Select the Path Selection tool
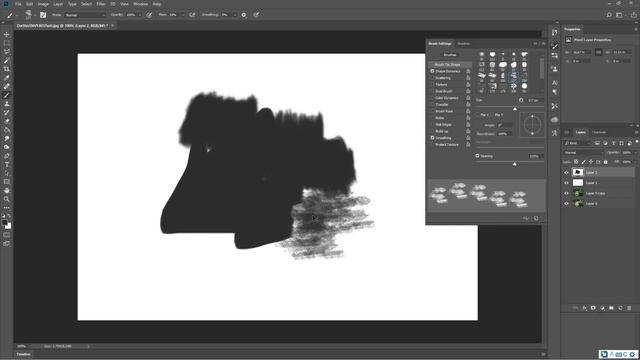The height and width of the screenshot is (360, 640). (x=7, y=173)
